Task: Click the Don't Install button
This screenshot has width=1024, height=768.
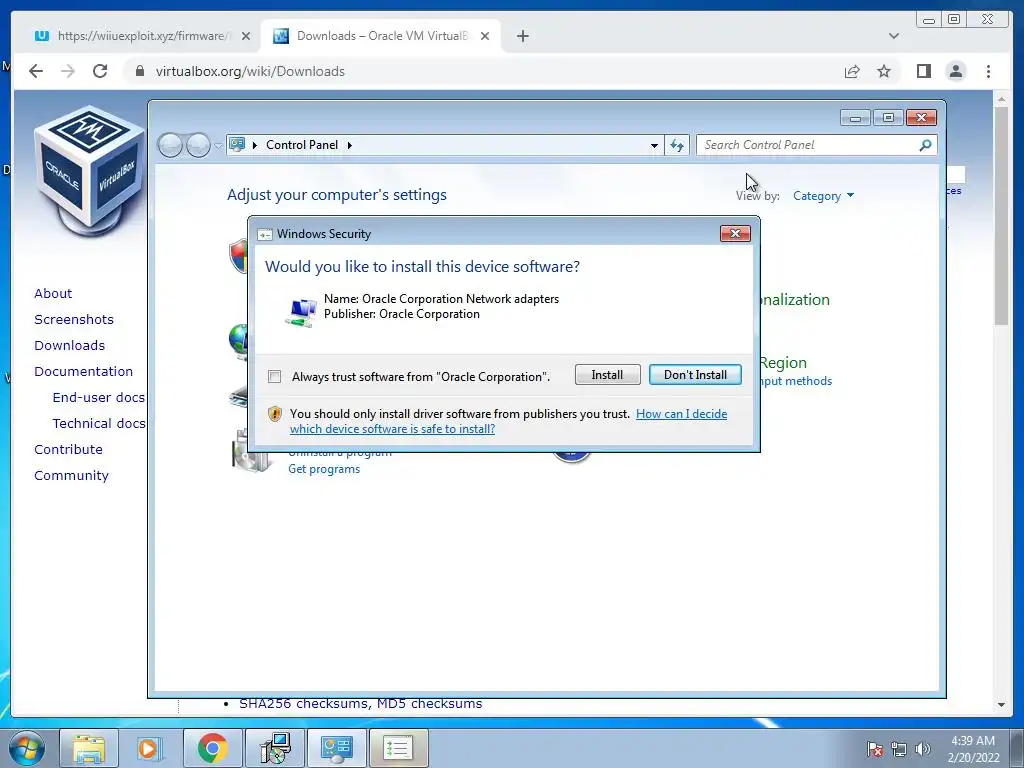Action: coord(695,375)
